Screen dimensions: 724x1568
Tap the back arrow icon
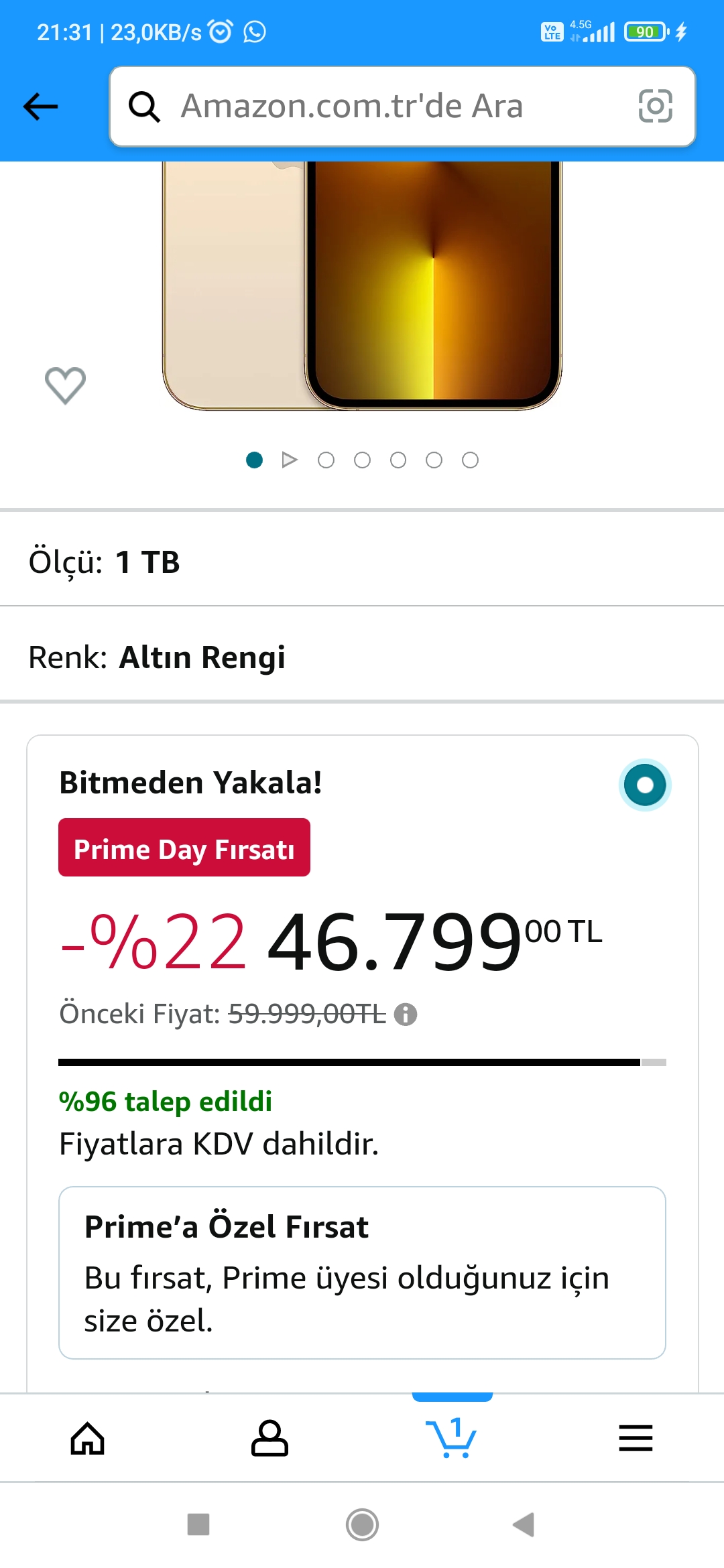[41, 107]
